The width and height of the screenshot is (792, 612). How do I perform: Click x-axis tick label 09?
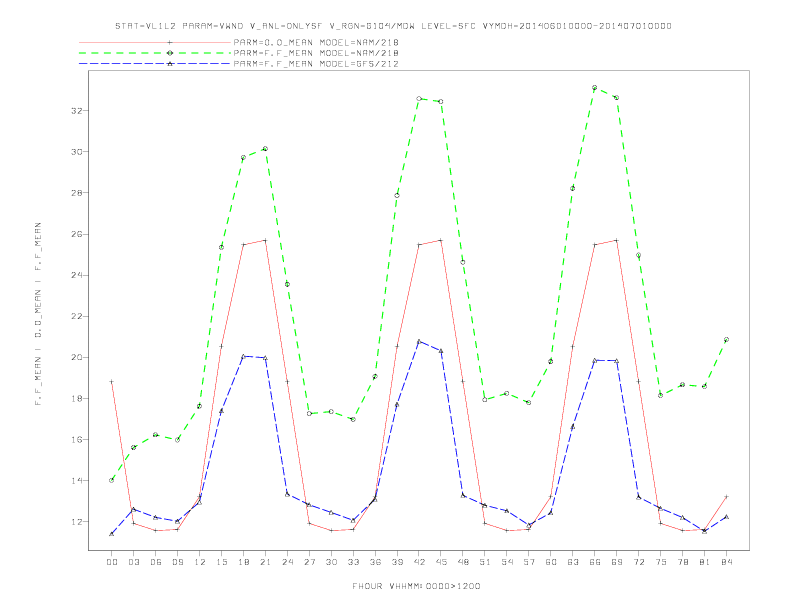coord(177,562)
